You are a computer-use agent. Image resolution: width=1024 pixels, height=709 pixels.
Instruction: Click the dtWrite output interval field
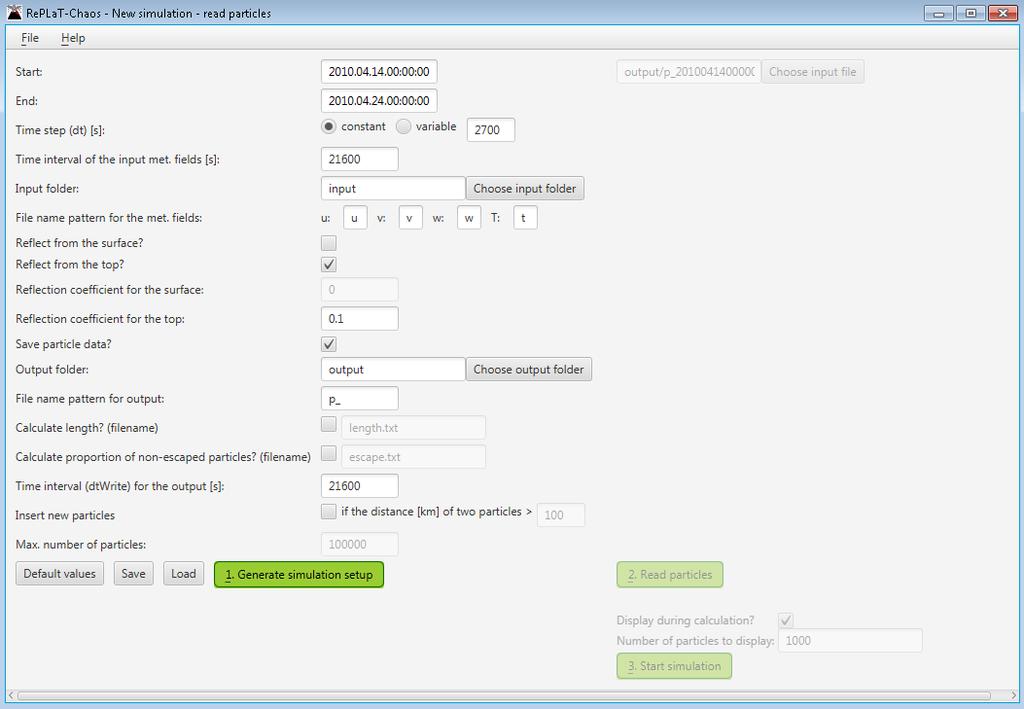[359, 486]
